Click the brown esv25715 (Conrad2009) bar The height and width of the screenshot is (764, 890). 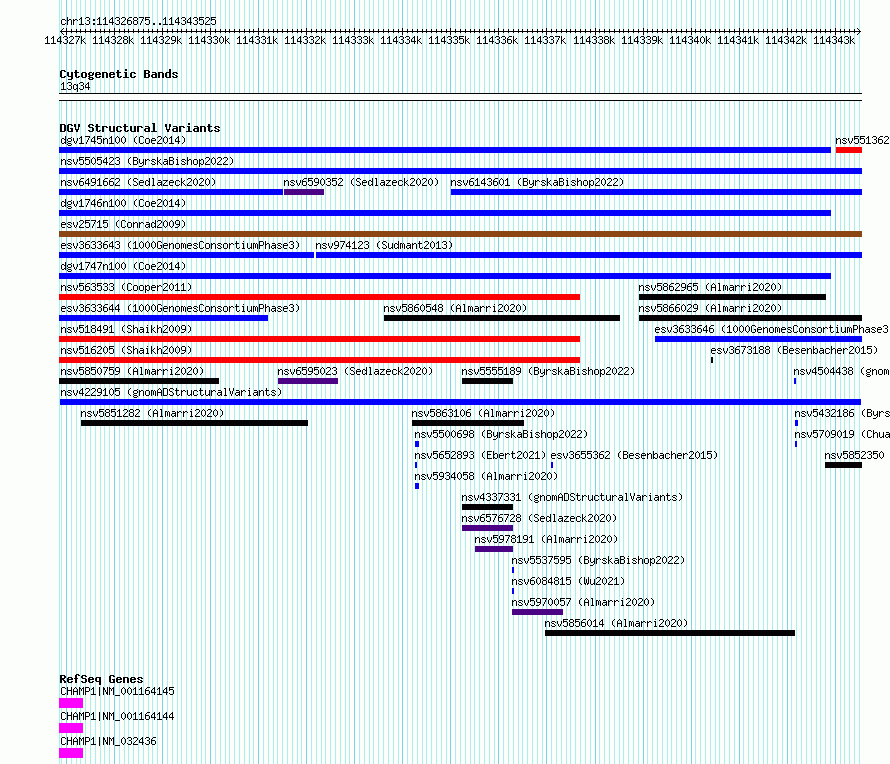pyautogui.click(x=460, y=234)
